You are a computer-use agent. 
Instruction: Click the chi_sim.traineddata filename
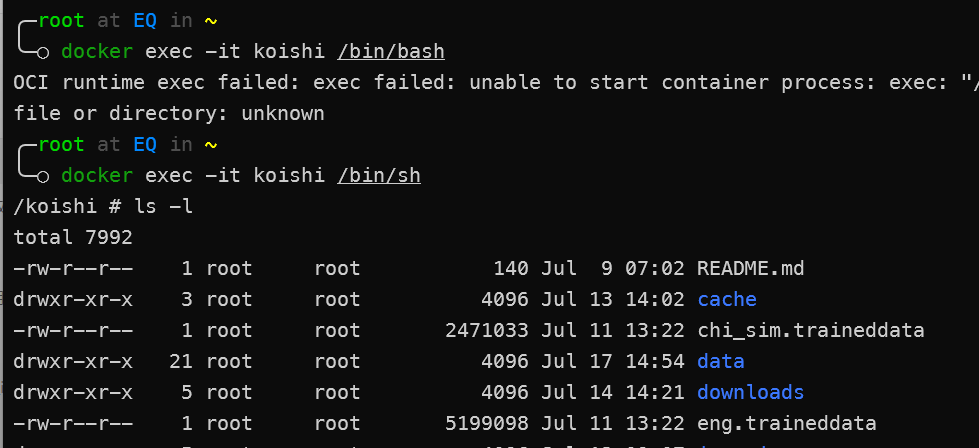coord(810,331)
